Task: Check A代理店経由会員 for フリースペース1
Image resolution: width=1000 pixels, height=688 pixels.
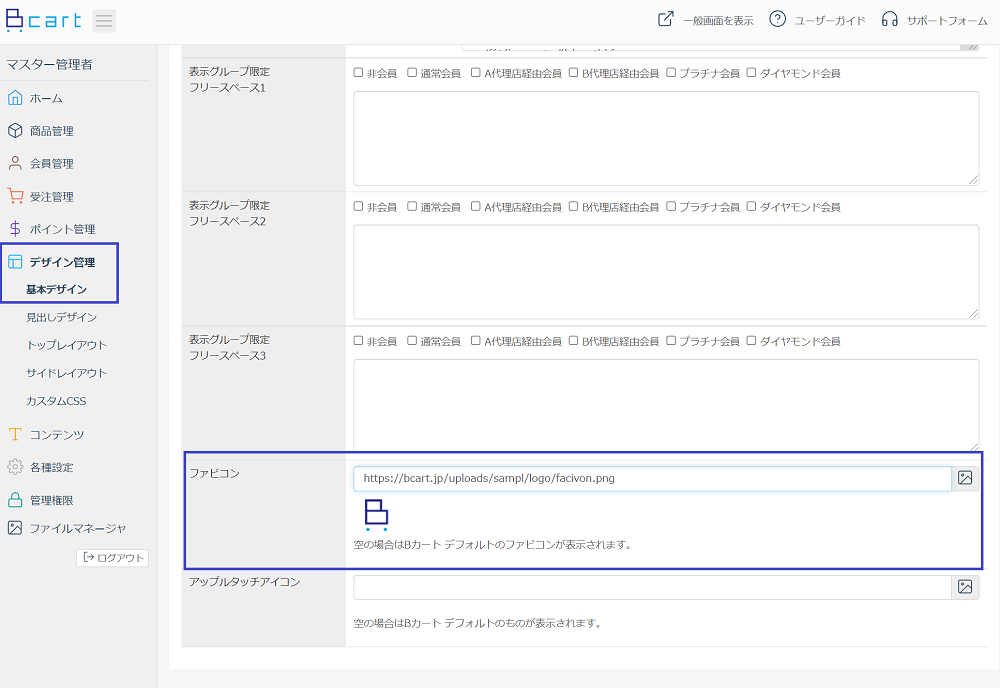Action: point(476,73)
